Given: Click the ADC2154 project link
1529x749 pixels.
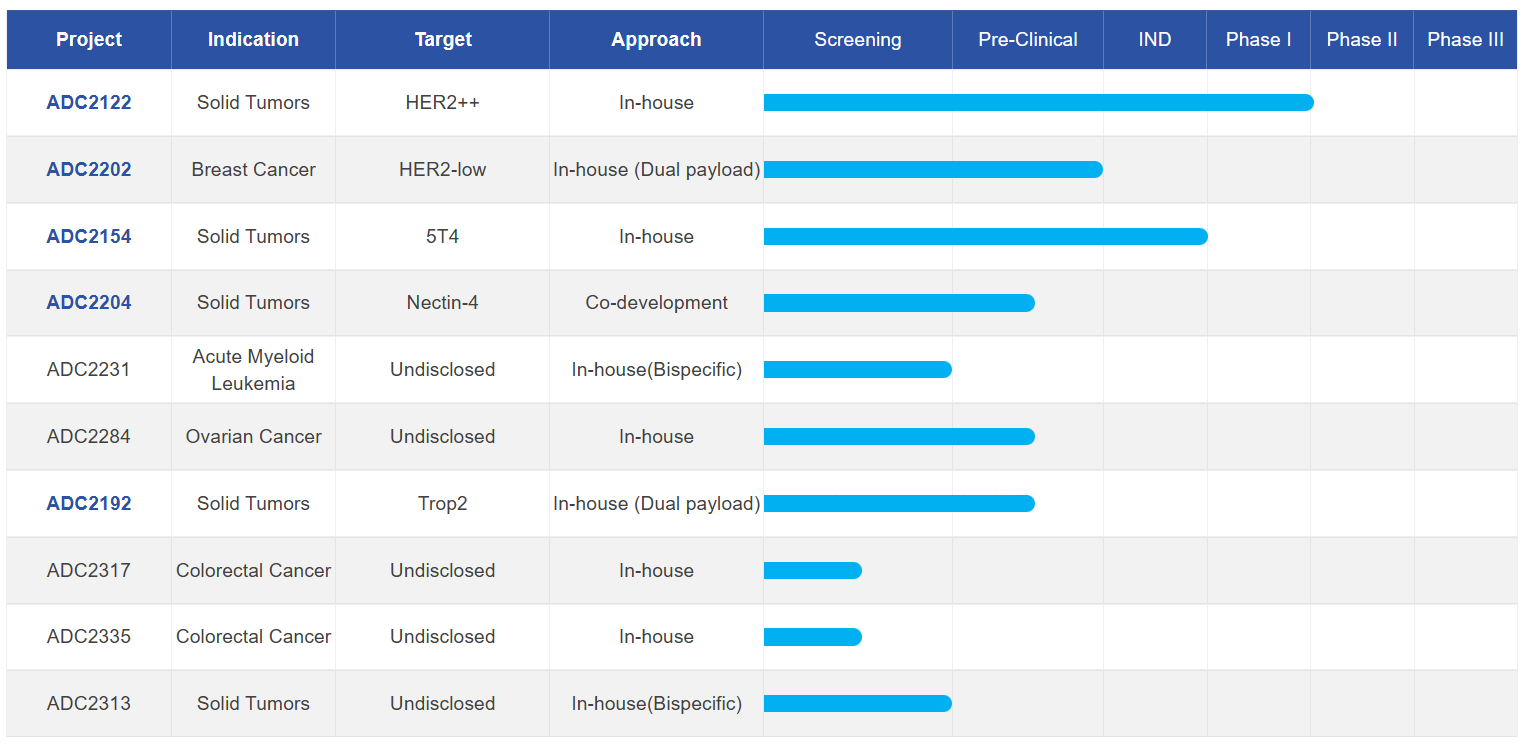Looking at the screenshot, I should (89, 236).
